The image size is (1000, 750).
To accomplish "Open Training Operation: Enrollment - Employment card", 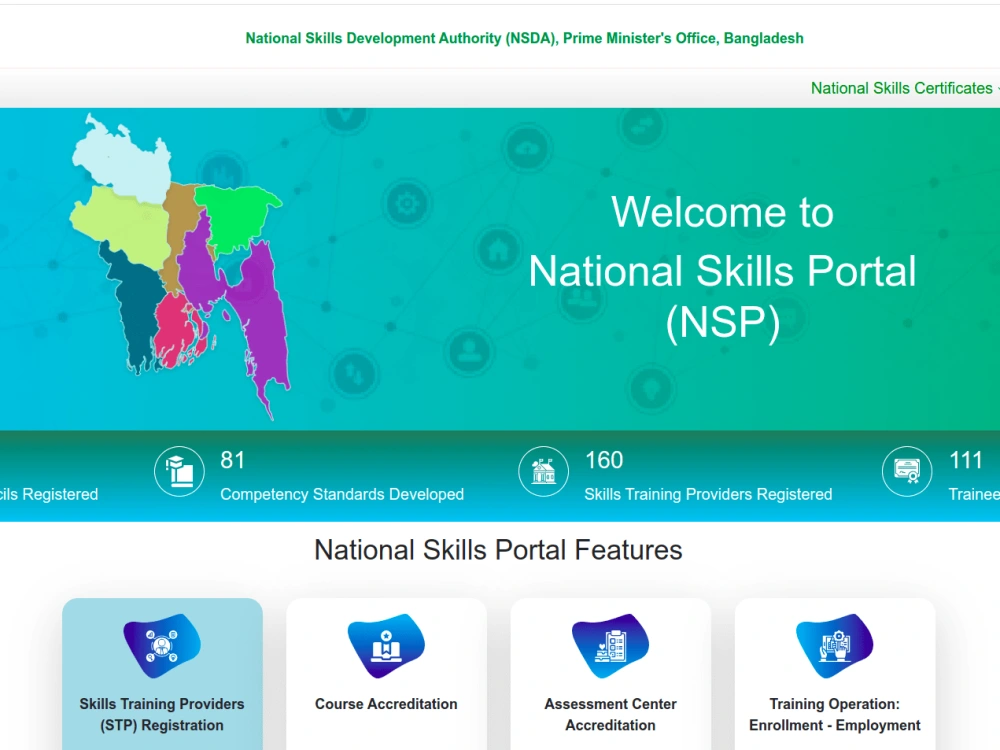I will (835, 674).
